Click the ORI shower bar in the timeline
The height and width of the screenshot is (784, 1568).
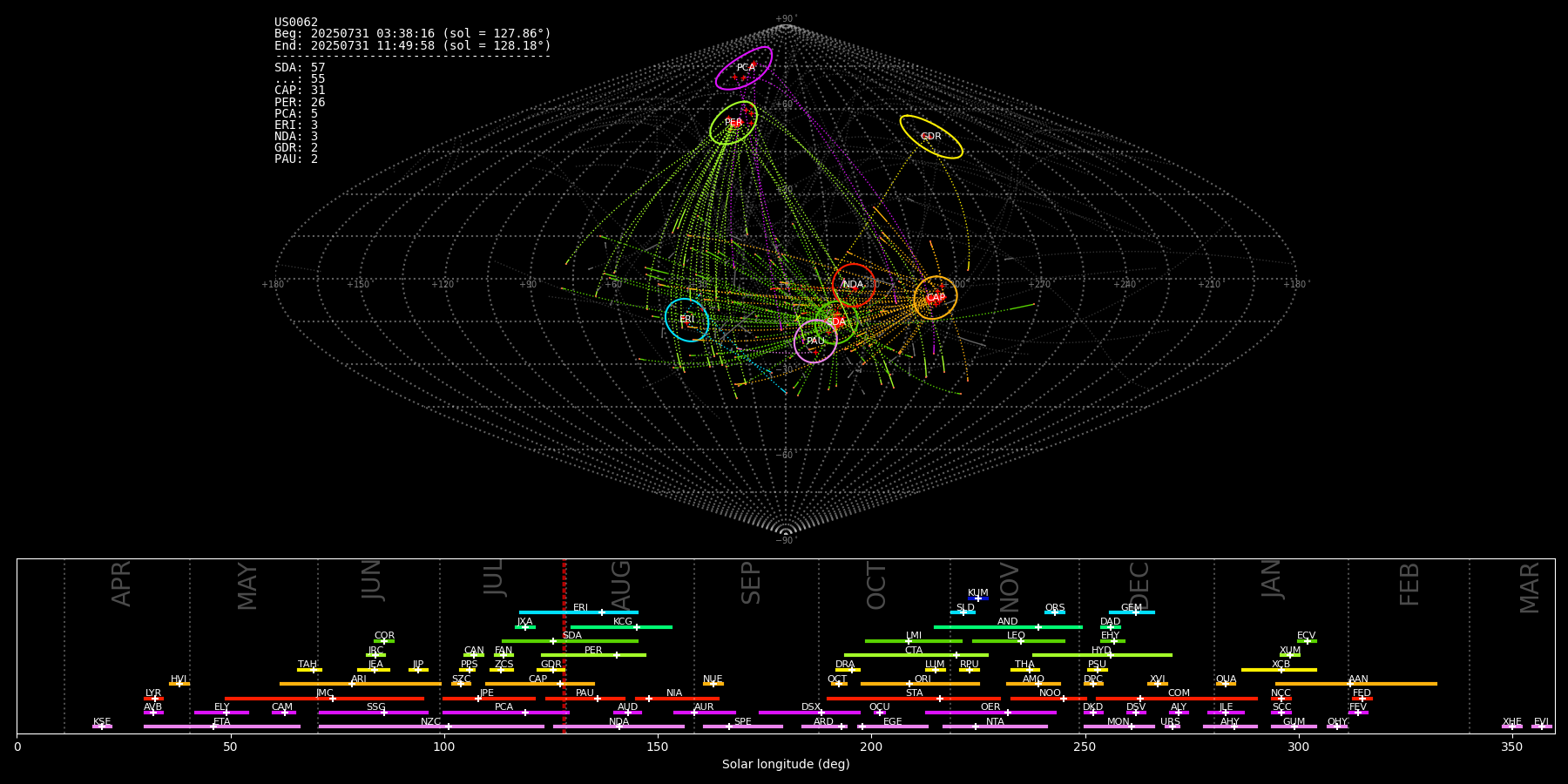click(x=920, y=684)
